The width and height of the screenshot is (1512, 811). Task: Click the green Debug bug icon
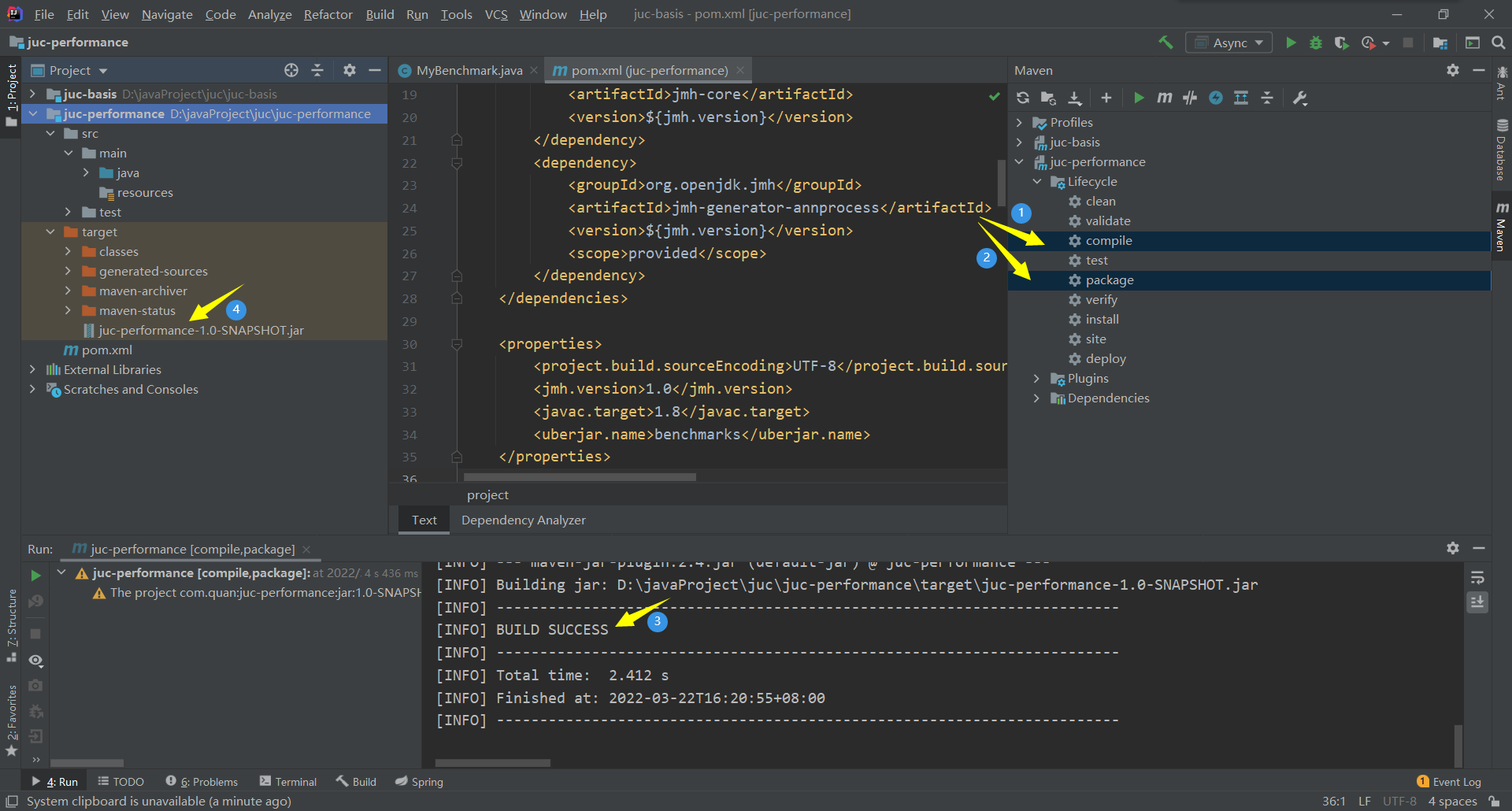click(1316, 43)
